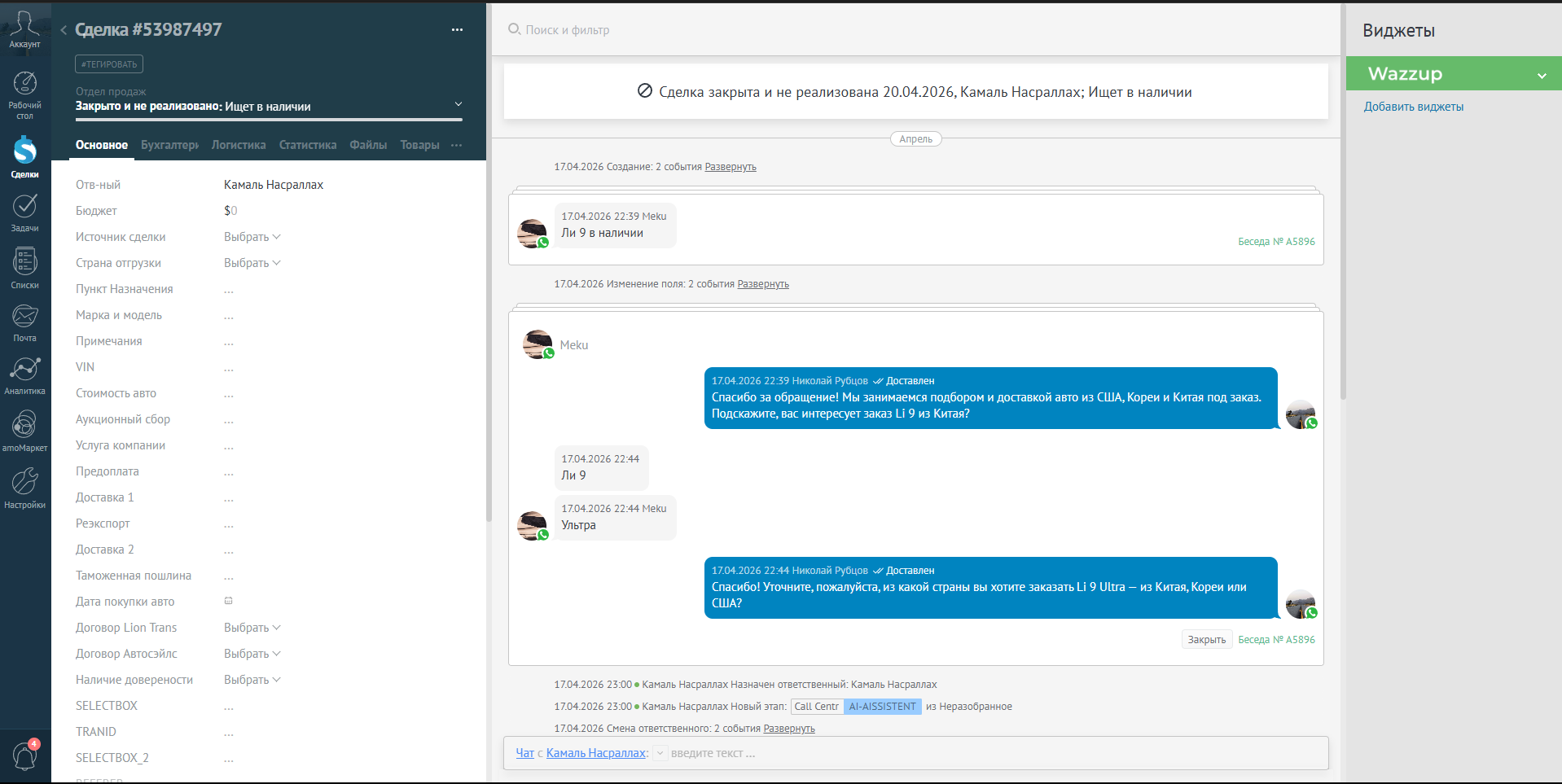Switch to the Файлы tab

tap(368, 145)
